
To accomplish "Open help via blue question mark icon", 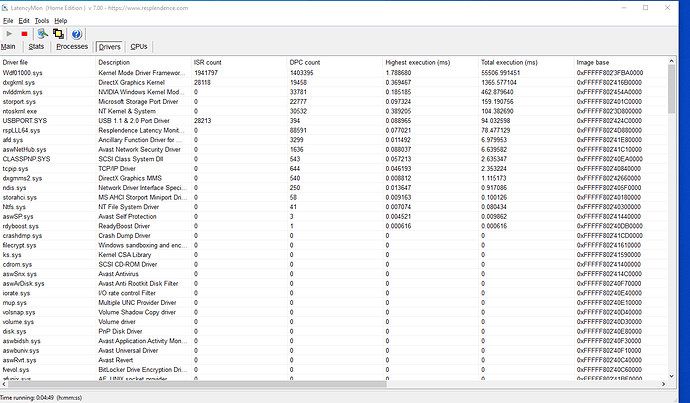I will pyautogui.click(x=77, y=34).
